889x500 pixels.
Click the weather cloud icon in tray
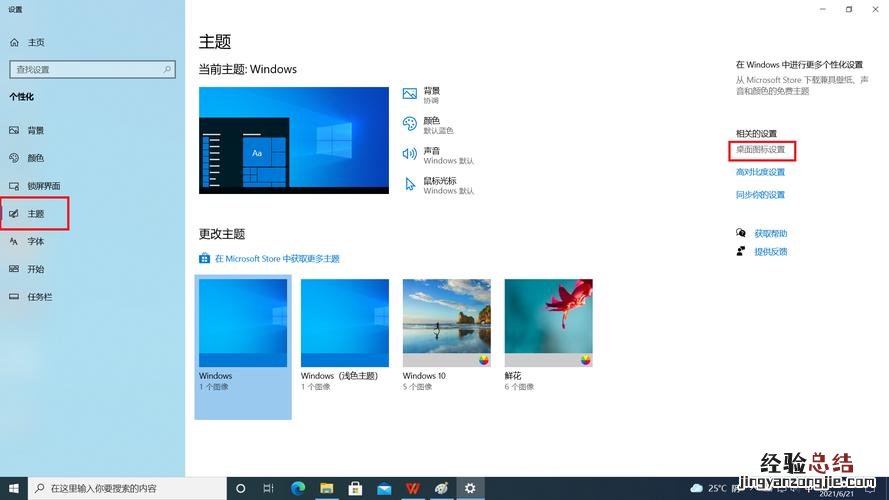[x=697, y=488]
